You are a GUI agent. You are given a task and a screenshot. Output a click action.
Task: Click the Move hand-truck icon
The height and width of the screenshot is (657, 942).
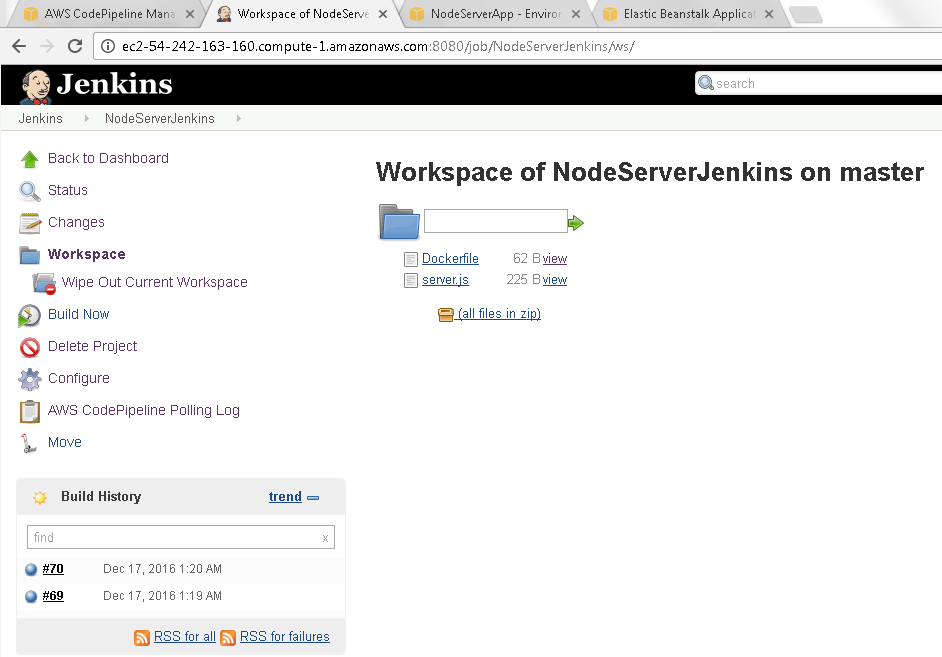coord(28,443)
